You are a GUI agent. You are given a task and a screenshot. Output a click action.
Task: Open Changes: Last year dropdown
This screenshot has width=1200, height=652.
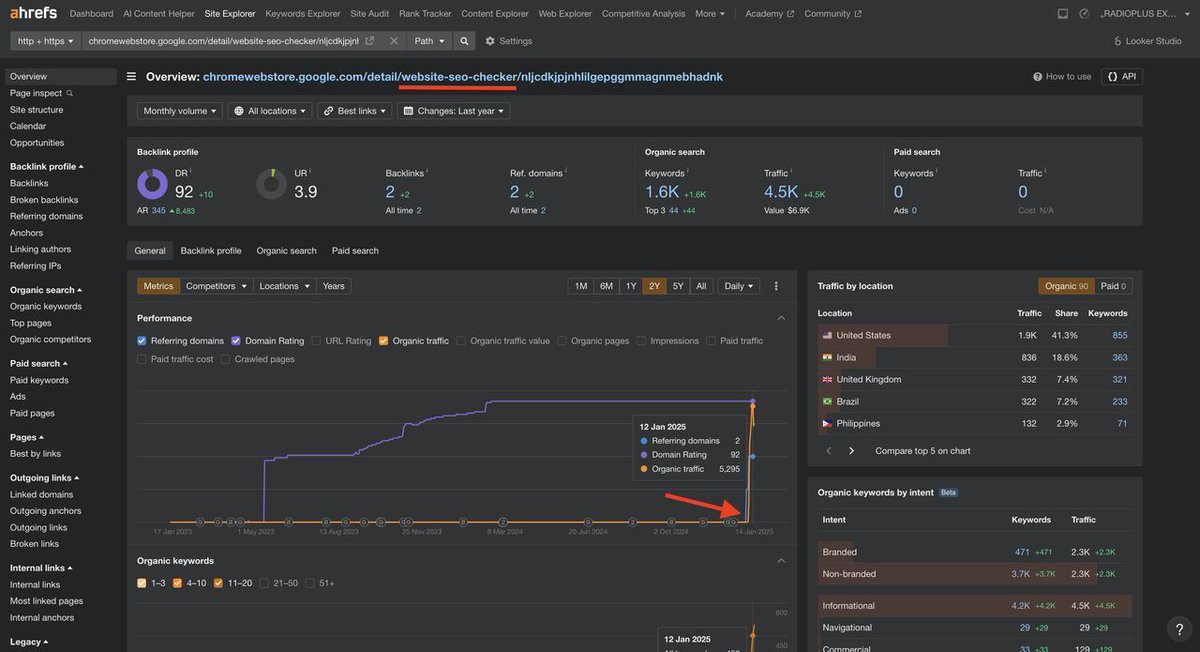[454, 111]
